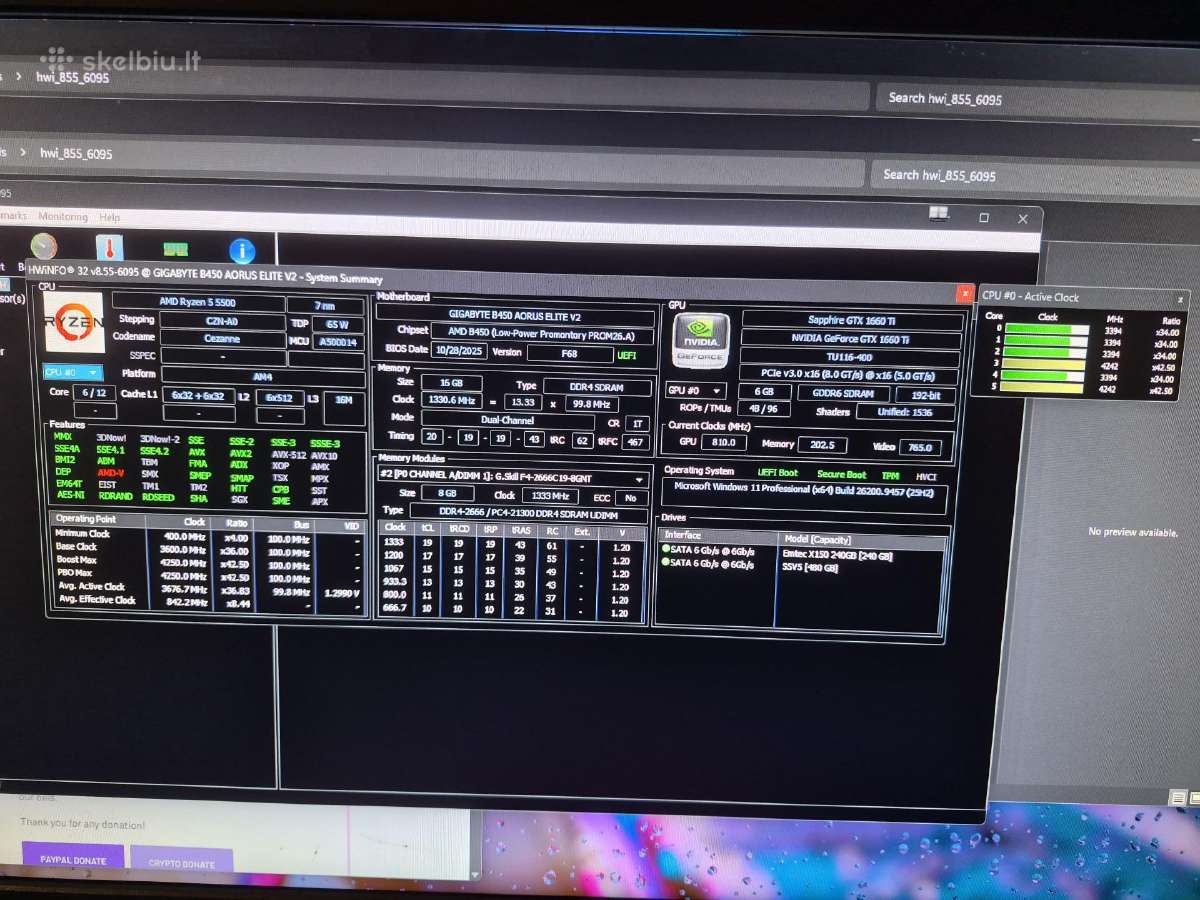This screenshot has width=1200, height=900.
Task: Open the Help menu
Action: coord(109,217)
